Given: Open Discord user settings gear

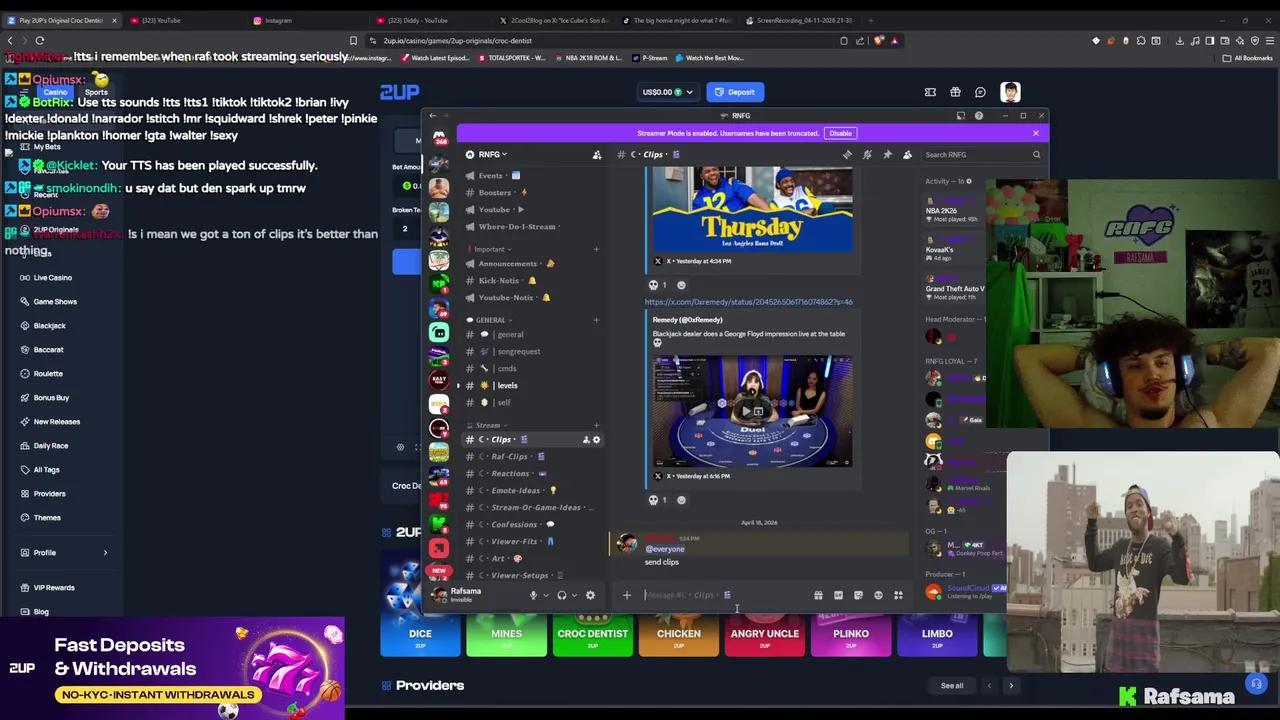Looking at the screenshot, I should point(590,595).
